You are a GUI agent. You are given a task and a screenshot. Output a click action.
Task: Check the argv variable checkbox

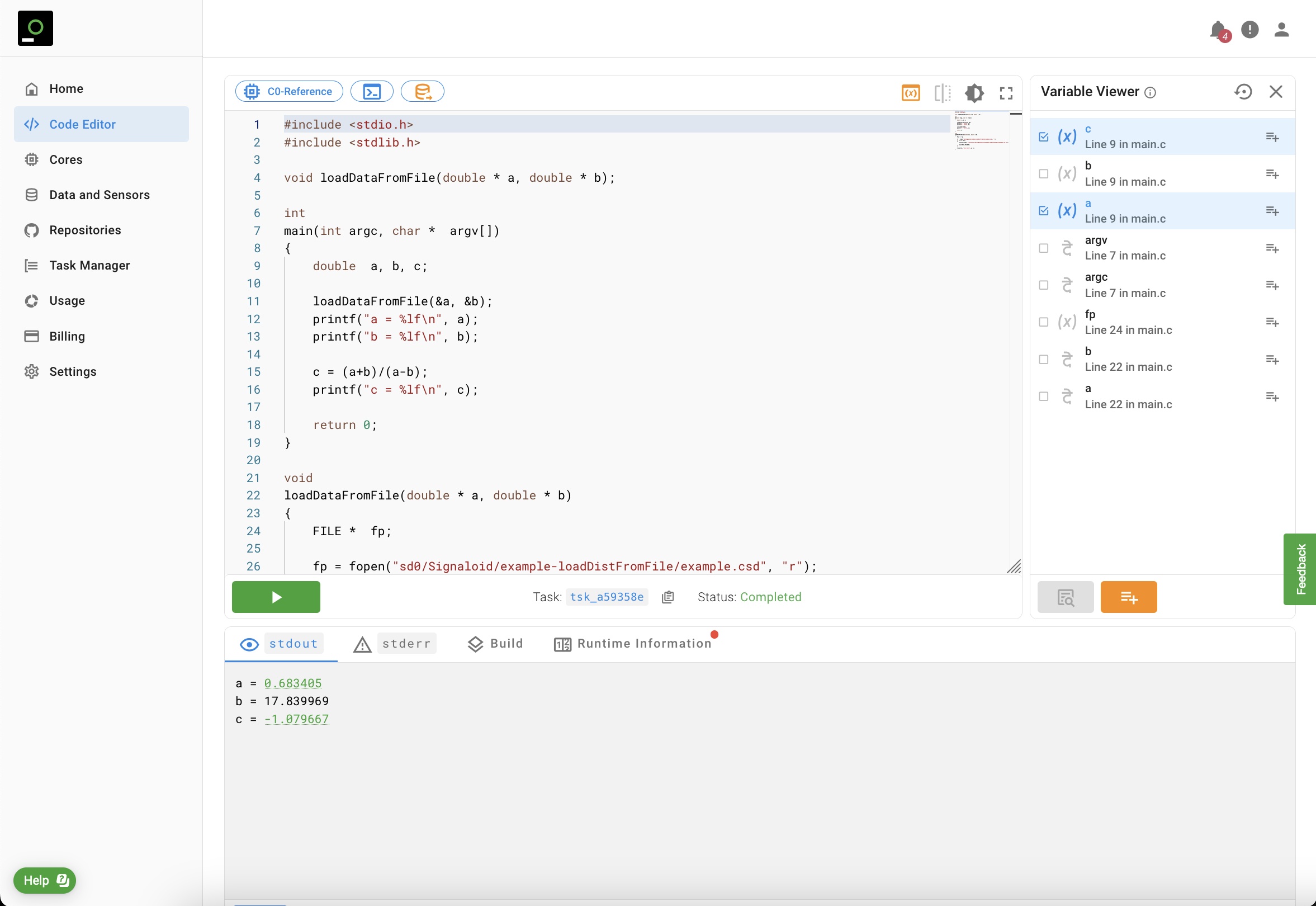coord(1043,248)
